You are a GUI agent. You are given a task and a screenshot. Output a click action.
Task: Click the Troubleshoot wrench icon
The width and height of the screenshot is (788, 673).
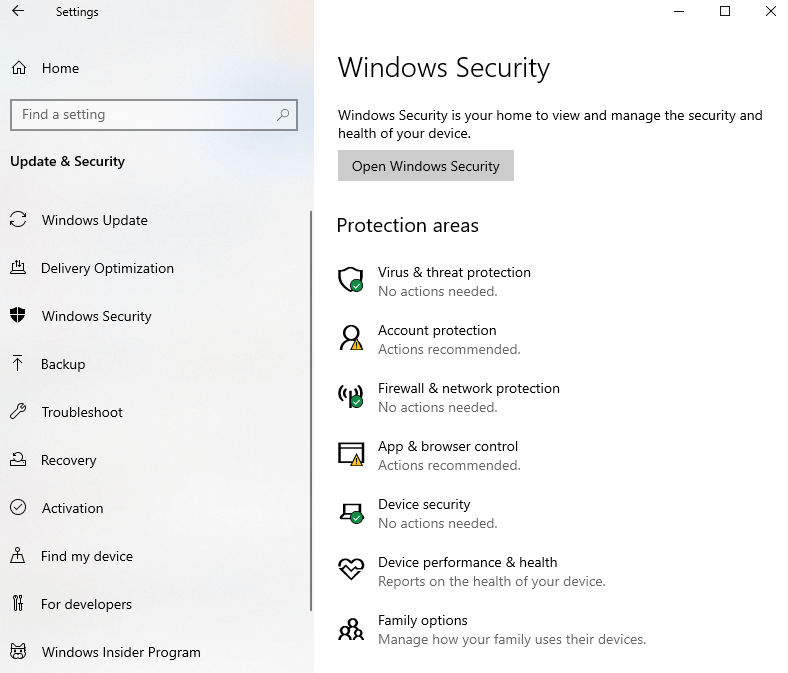pos(18,411)
